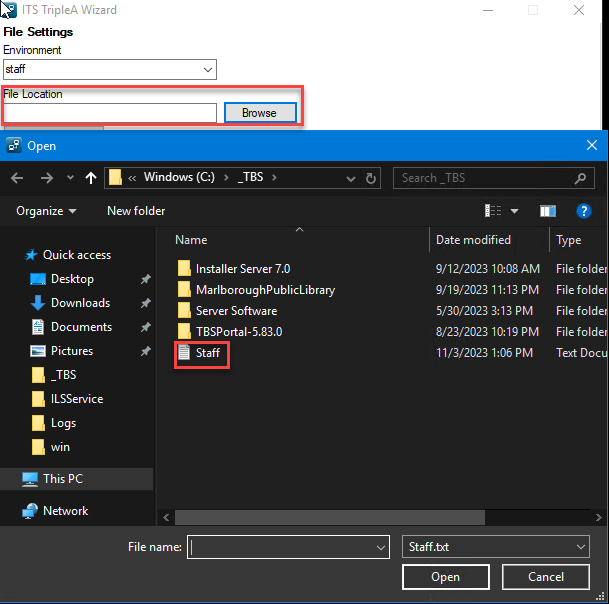Click New folder in the toolbar
Screen dimensions: 609x604
pos(136,211)
